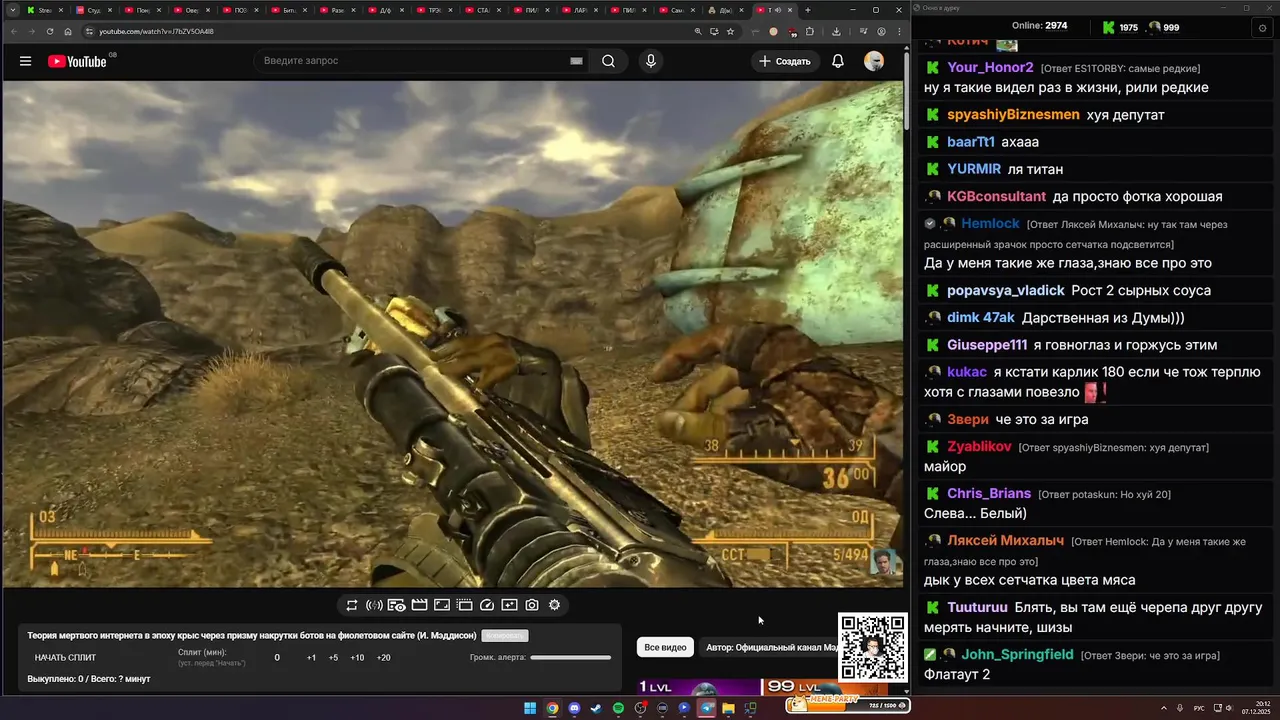Viewport: 1280px width, 720px height.
Task: Click the split minutes value field
Action: pos(277,658)
